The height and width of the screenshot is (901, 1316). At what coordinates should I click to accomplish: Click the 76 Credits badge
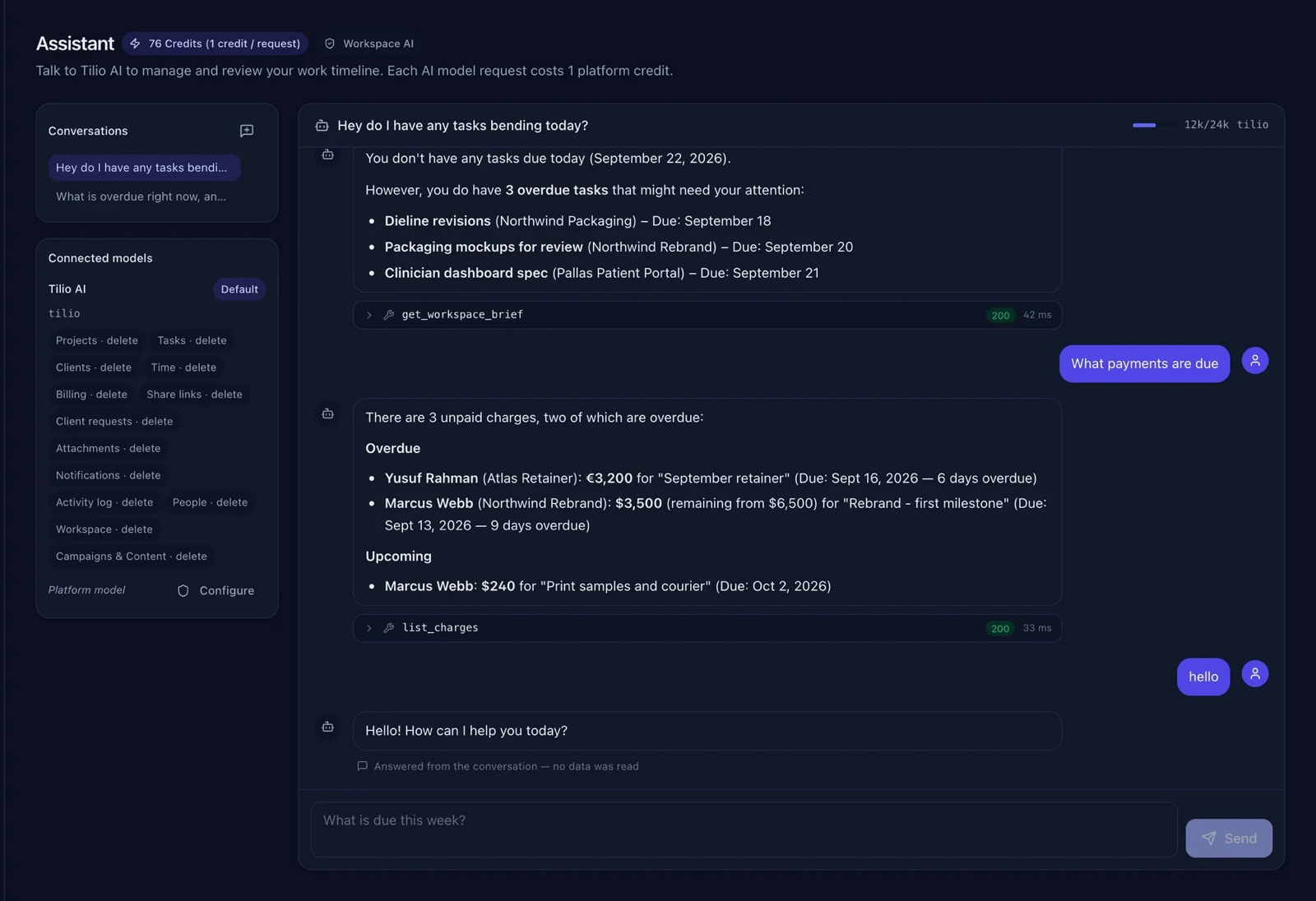(215, 44)
